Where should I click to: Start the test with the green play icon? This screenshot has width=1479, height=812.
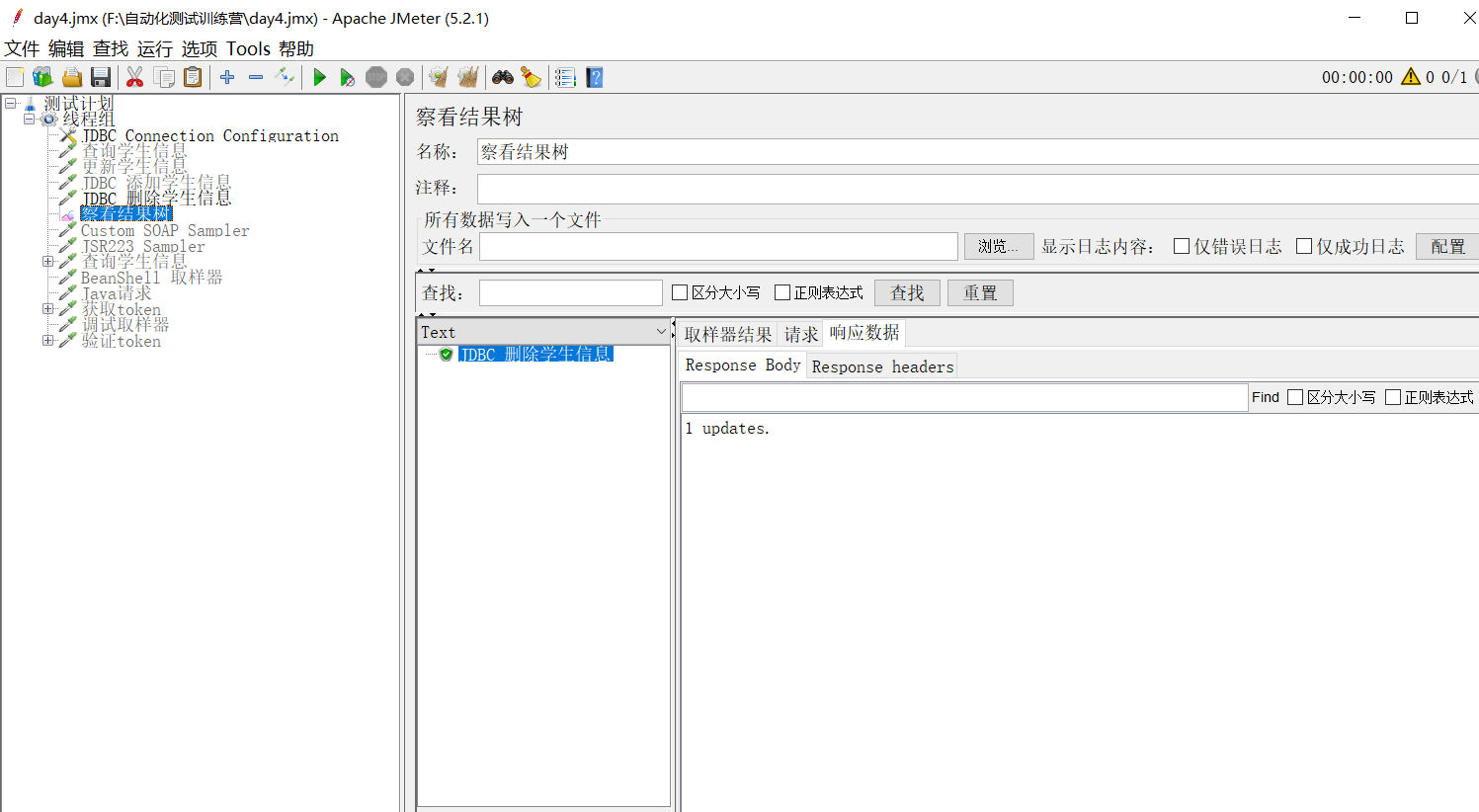(x=319, y=77)
